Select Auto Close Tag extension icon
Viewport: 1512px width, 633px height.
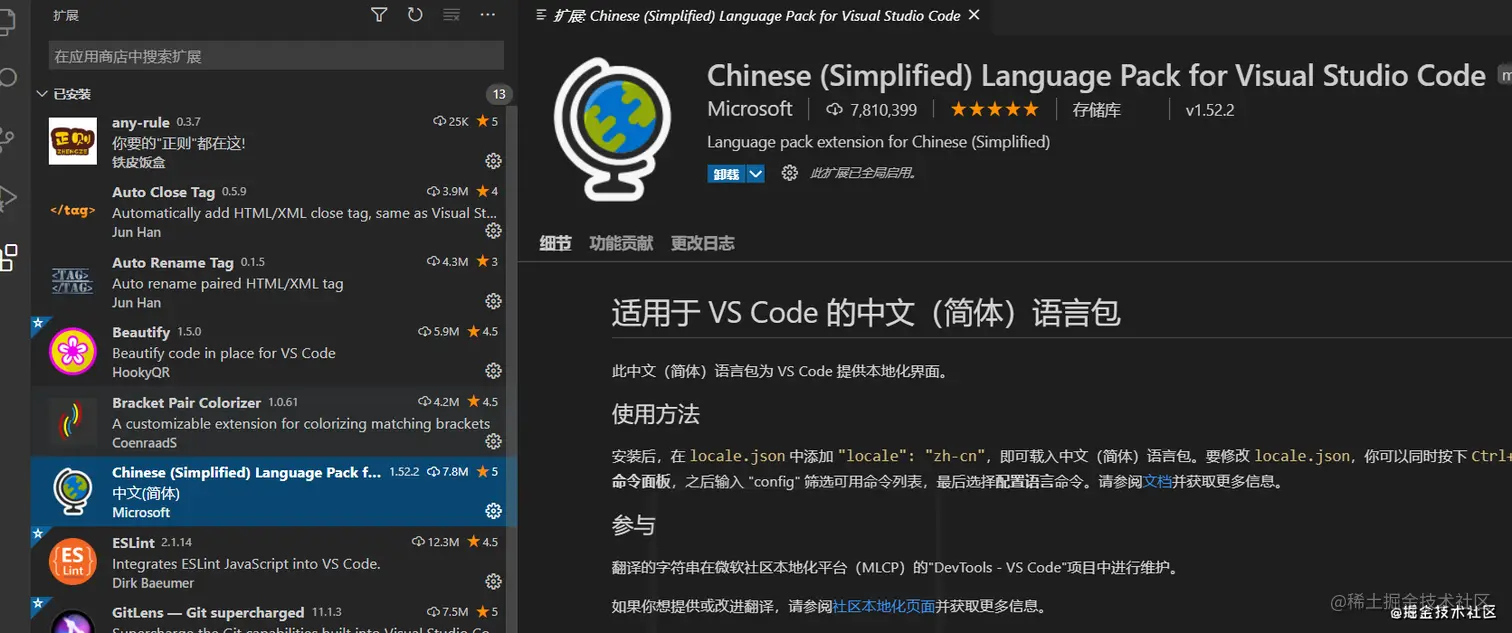(73, 211)
